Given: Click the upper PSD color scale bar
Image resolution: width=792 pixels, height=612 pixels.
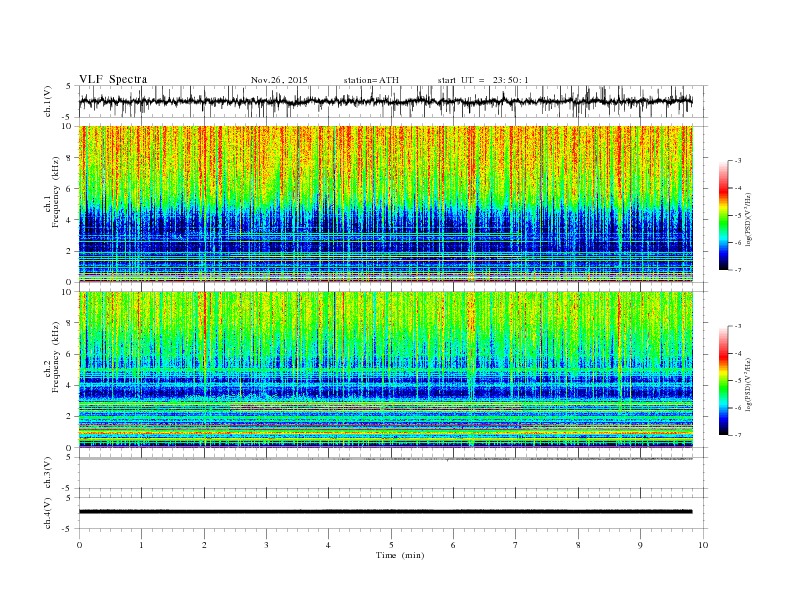Looking at the screenshot, I should 724,215.
